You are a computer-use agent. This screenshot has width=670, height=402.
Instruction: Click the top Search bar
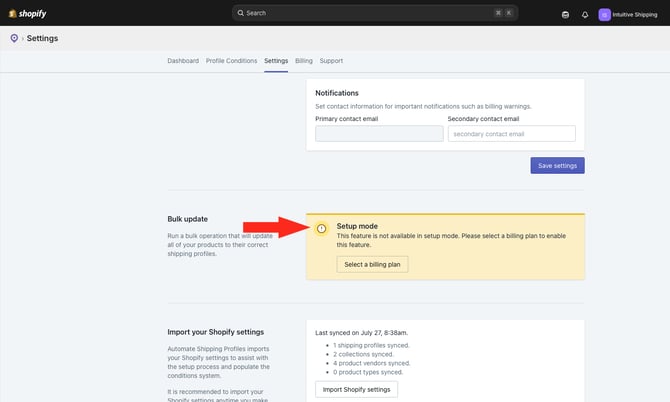(x=375, y=13)
